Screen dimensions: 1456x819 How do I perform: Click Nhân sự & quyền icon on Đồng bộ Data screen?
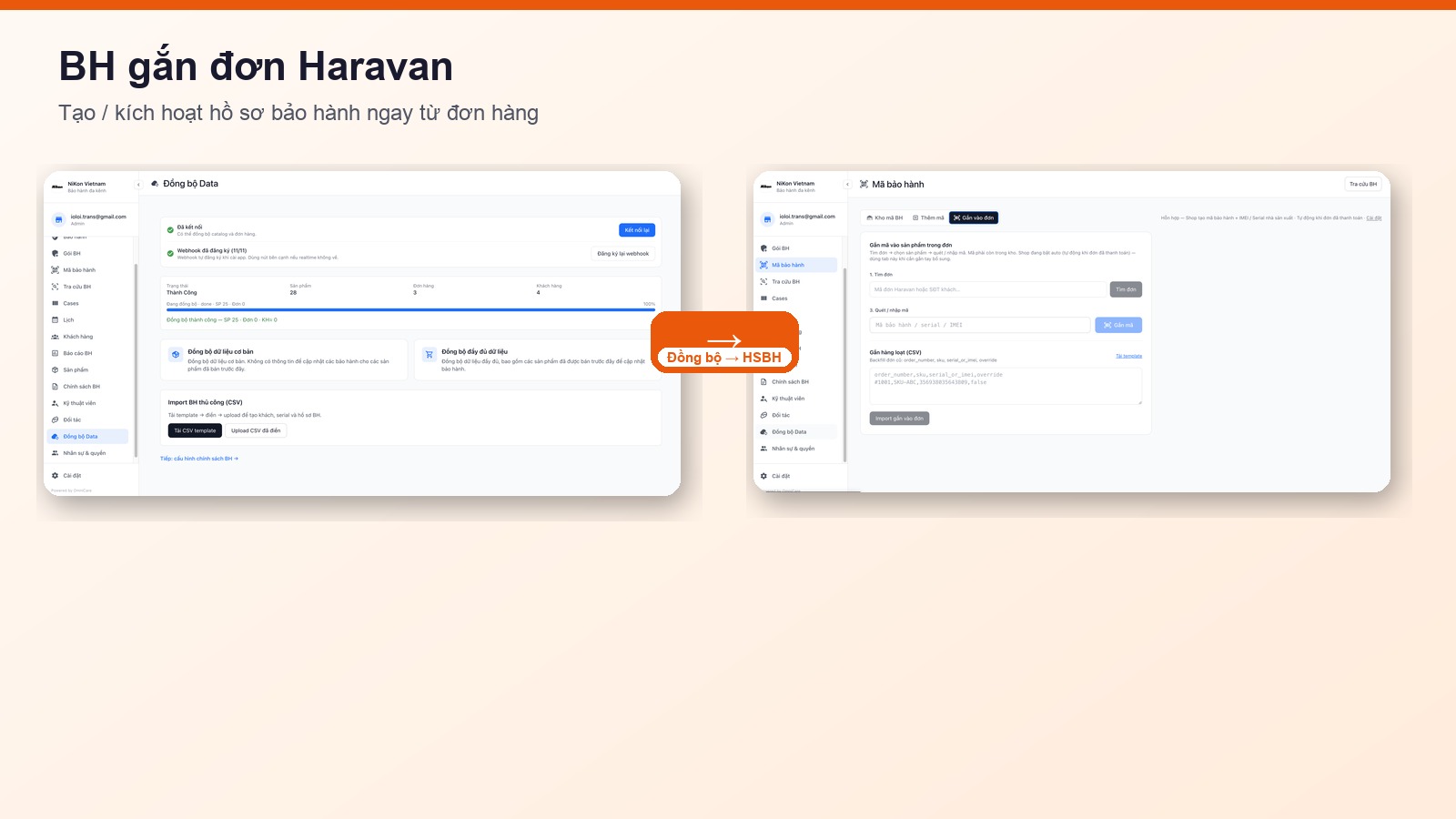click(55, 453)
